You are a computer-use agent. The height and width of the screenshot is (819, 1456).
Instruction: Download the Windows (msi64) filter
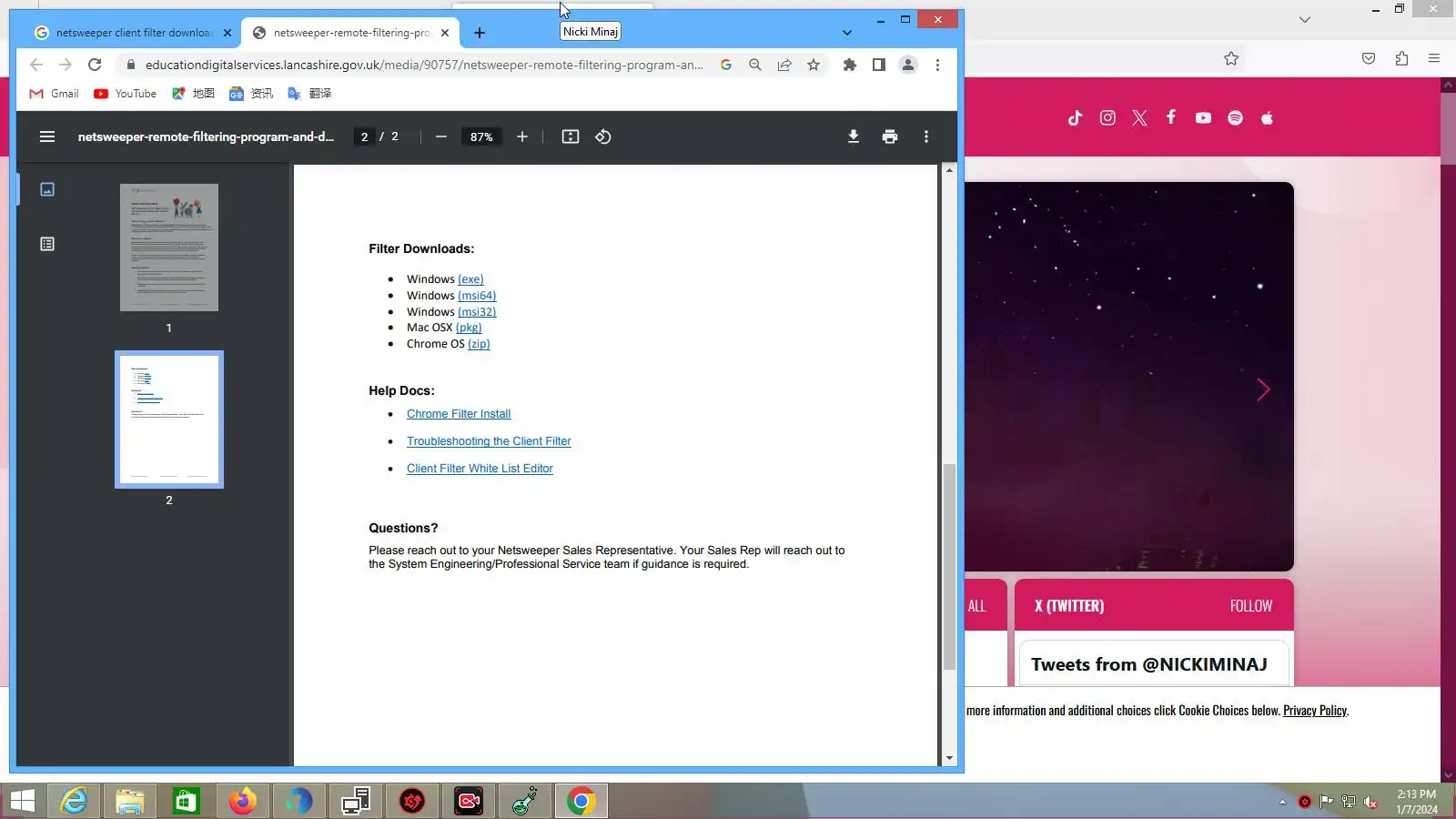(477, 296)
